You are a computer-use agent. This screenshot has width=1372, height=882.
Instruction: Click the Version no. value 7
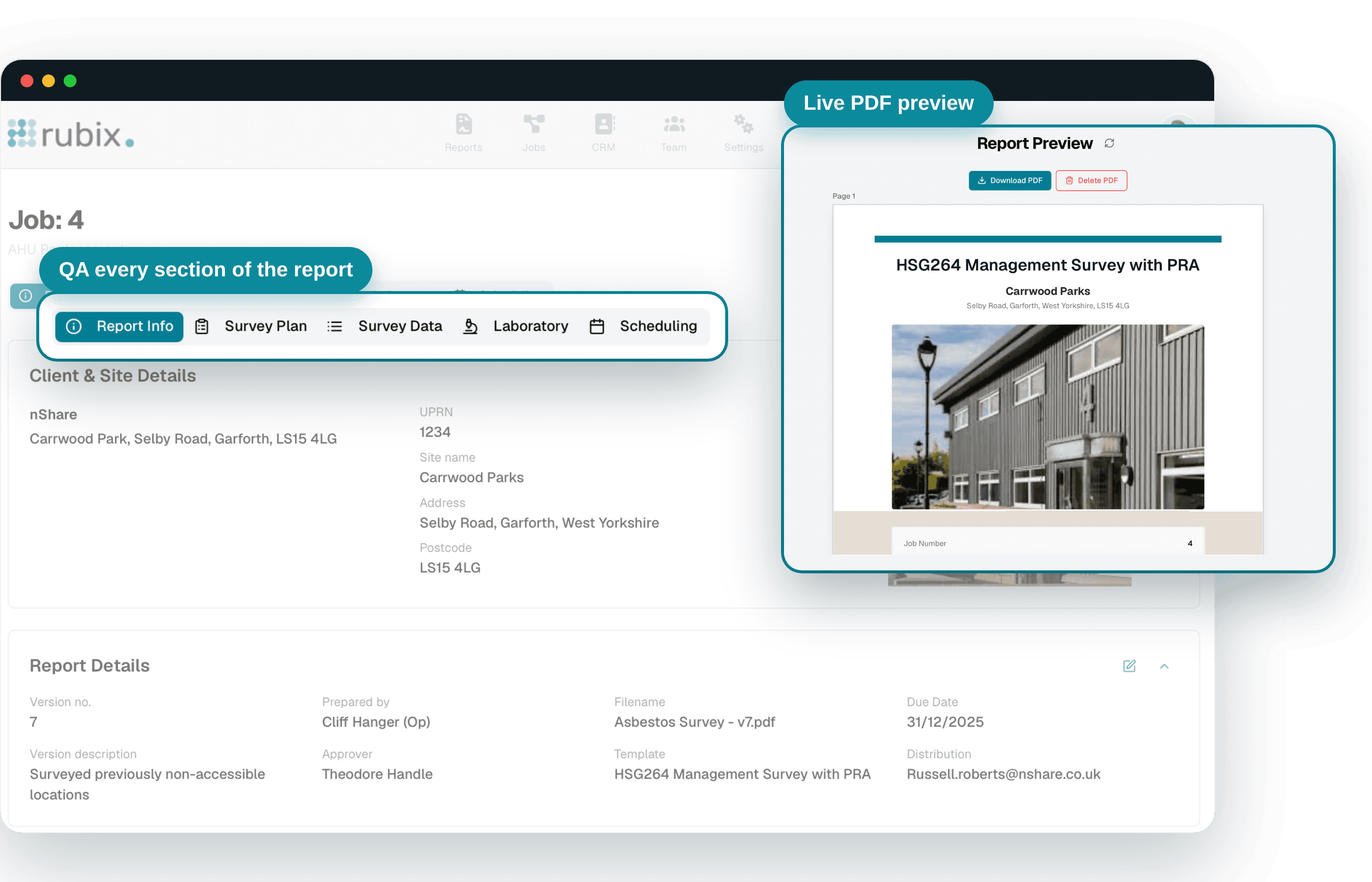tap(34, 722)
